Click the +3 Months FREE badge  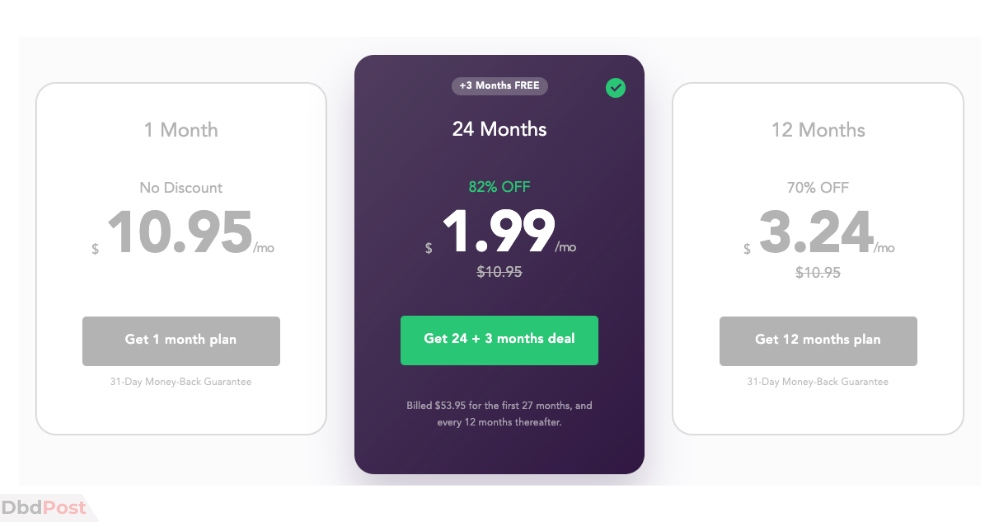coord(499,86)
